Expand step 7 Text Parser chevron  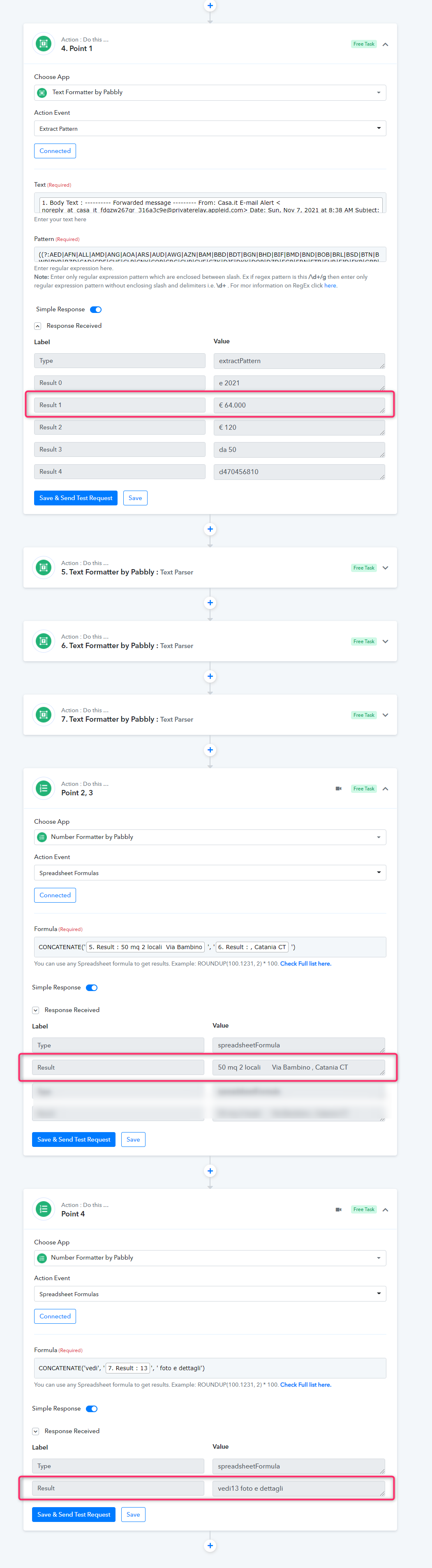(x=385, y=715)
